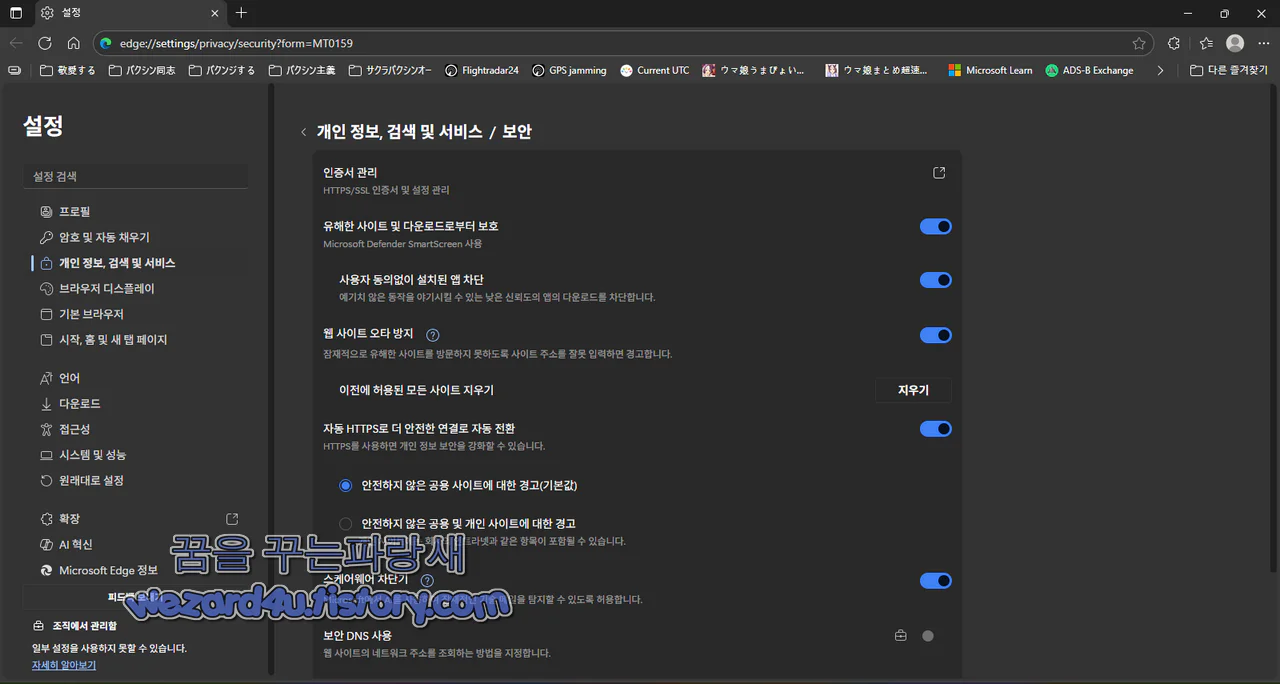Viewport: 1280px width, 684px height.
Task: Open the Current UTC bookmark
Action: (x=654, y=70)
